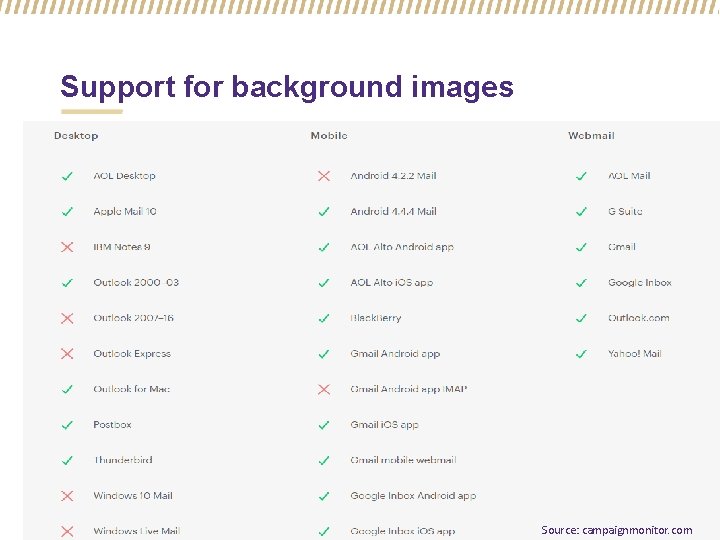Click the IBM Notes 9 text
The width and height of the screenshot is (720, 540).
pos(122,247)
